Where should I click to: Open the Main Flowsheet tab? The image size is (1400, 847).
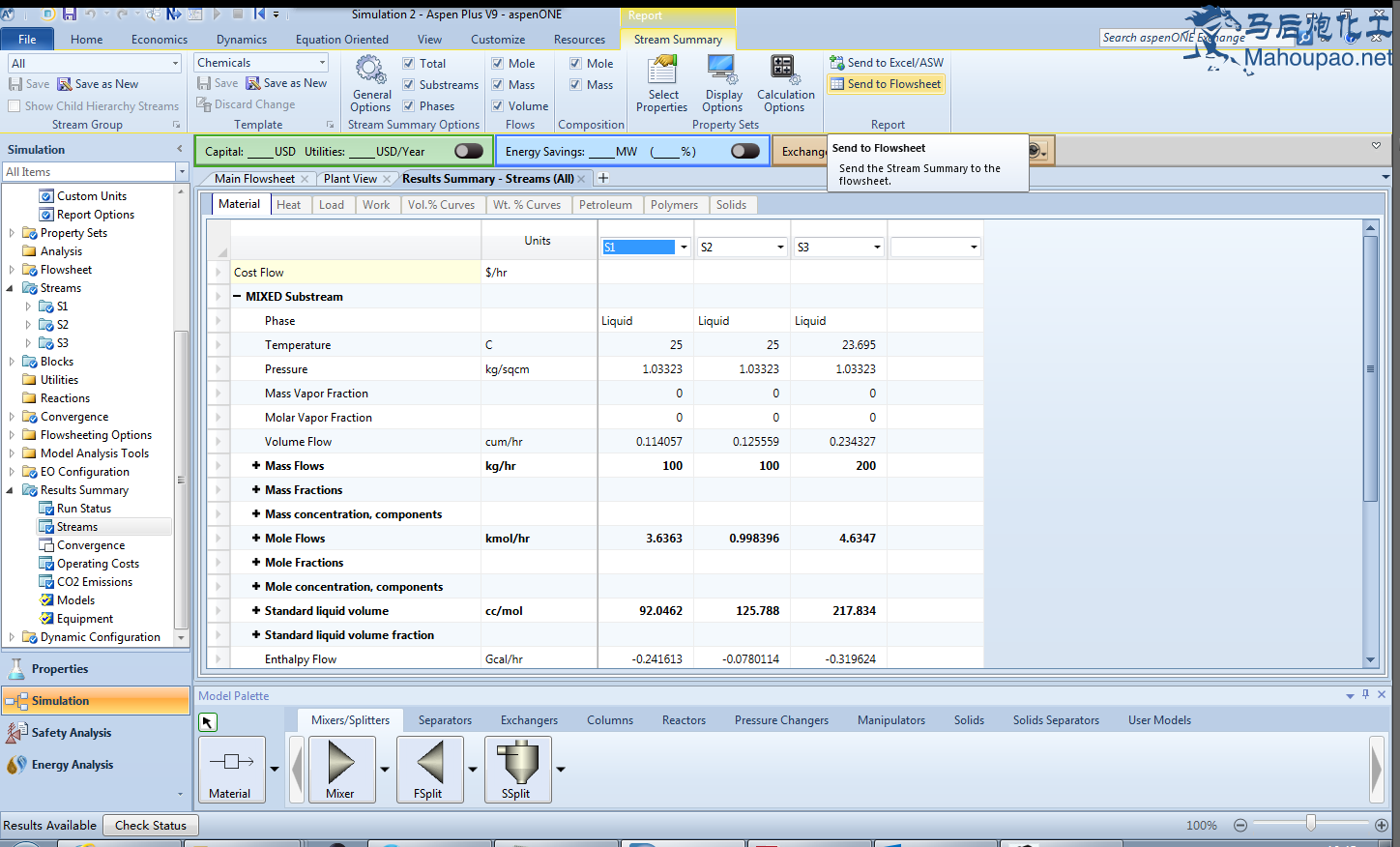tap(254, 179)
